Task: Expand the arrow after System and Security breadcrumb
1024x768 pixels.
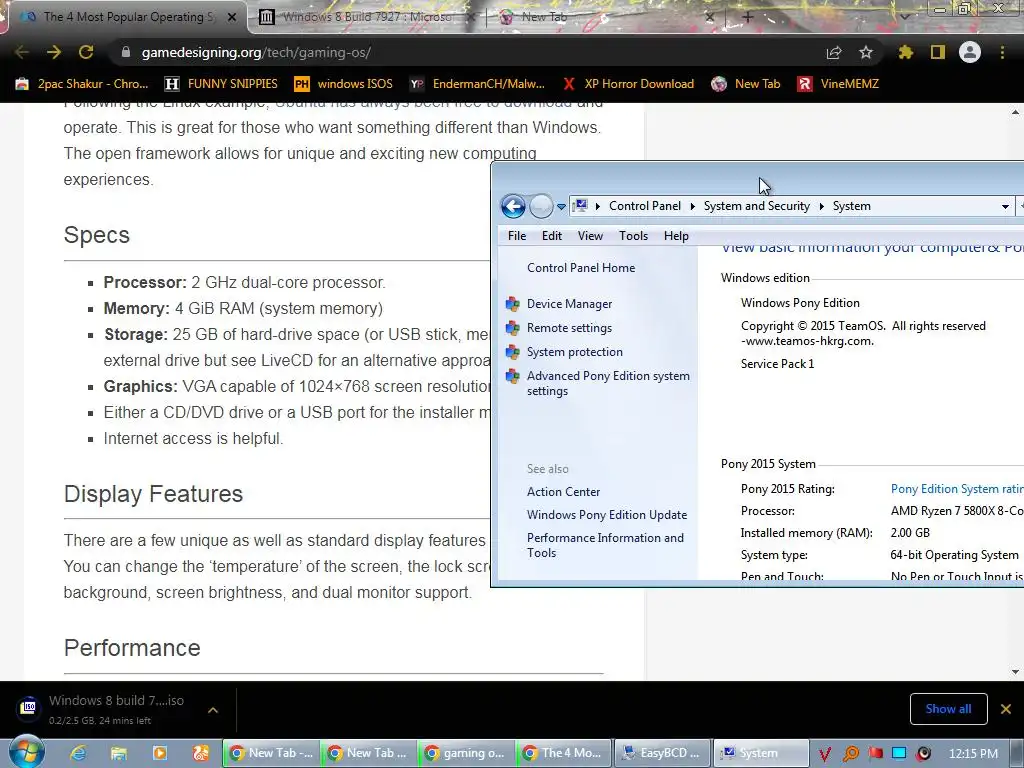Action: point(822,206)
